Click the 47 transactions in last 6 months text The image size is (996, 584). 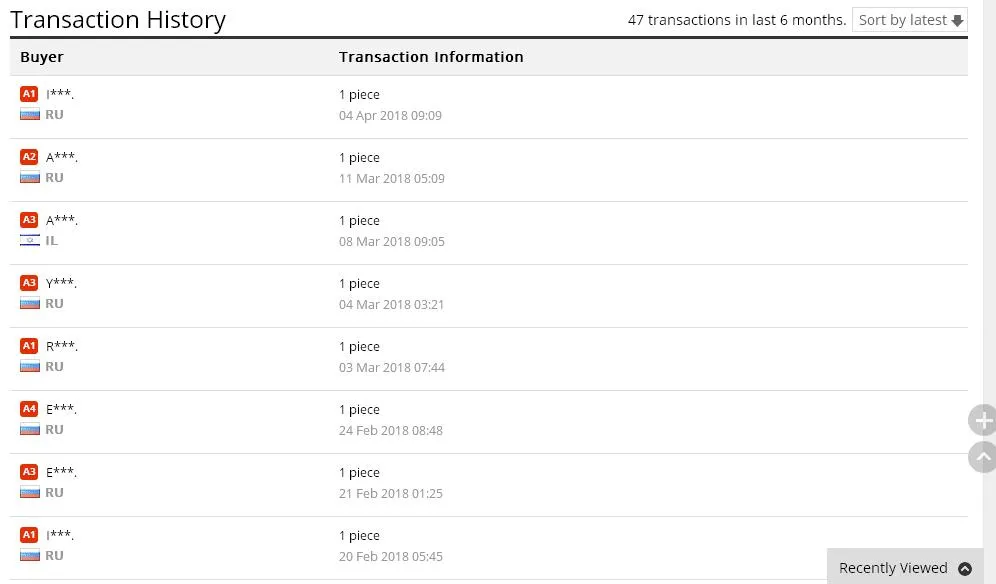point(737,20)
